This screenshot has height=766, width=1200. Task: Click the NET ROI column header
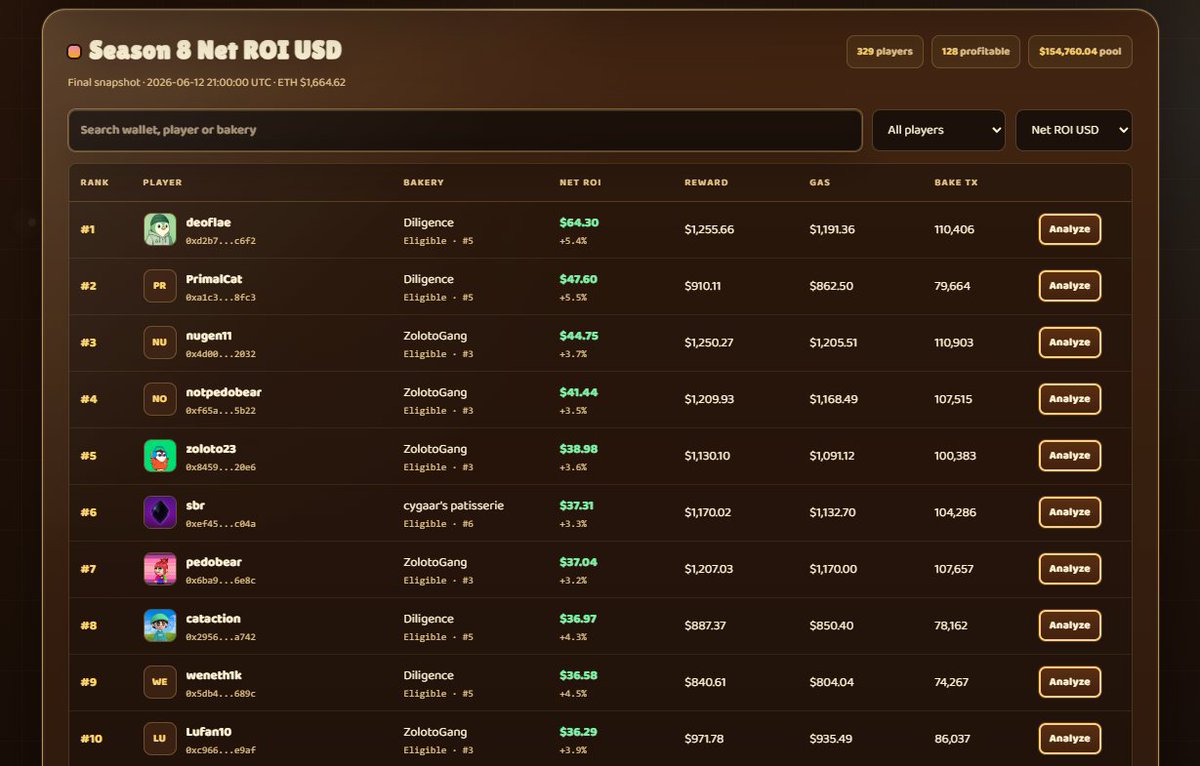(581, 183)
